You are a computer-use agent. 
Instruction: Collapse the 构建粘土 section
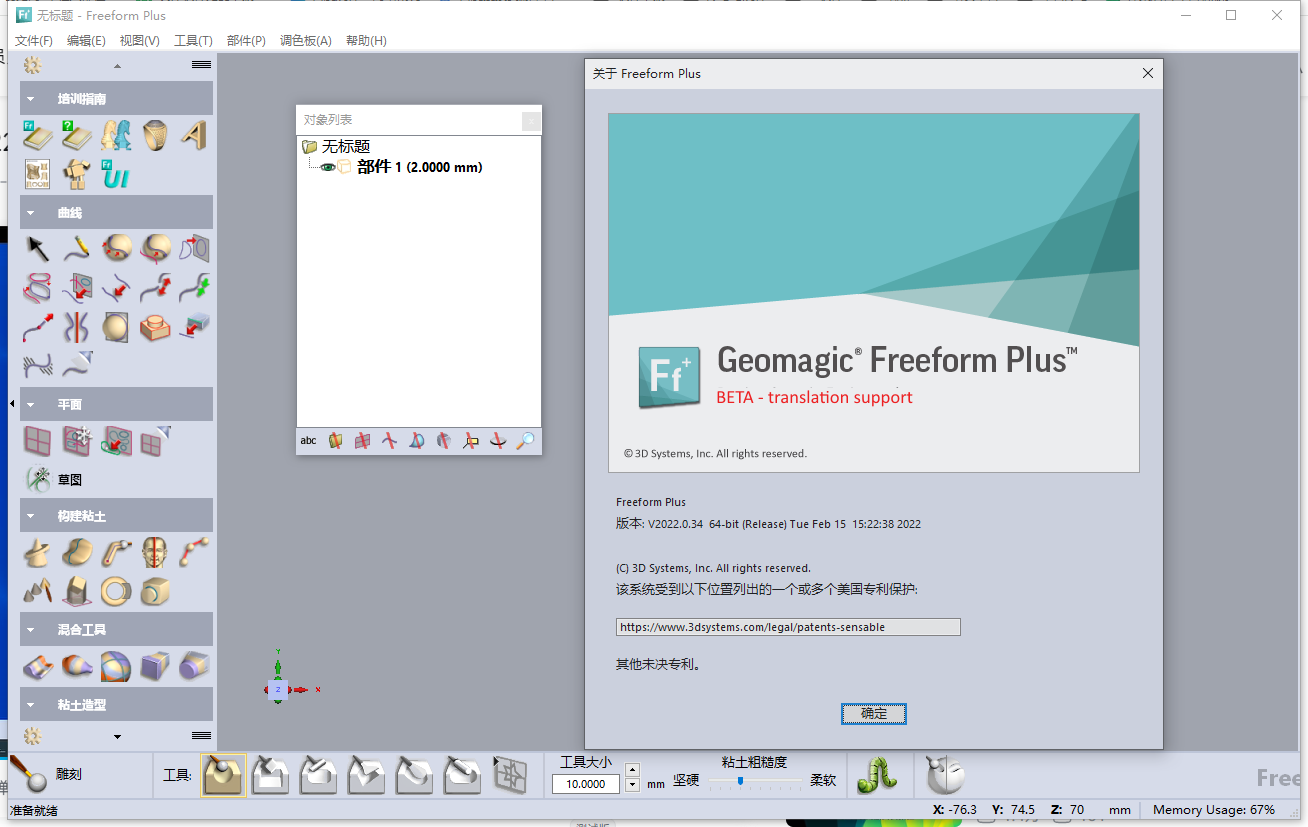point(31,517)
